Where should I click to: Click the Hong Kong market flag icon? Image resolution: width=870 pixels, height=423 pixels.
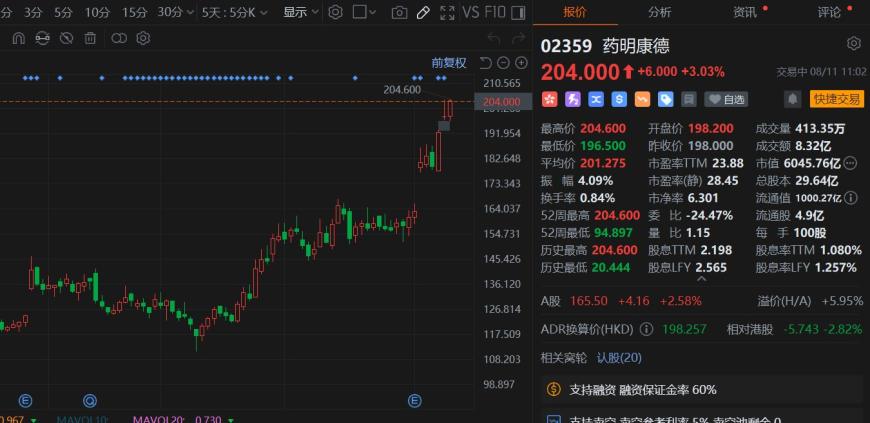(x=549, y=99)
